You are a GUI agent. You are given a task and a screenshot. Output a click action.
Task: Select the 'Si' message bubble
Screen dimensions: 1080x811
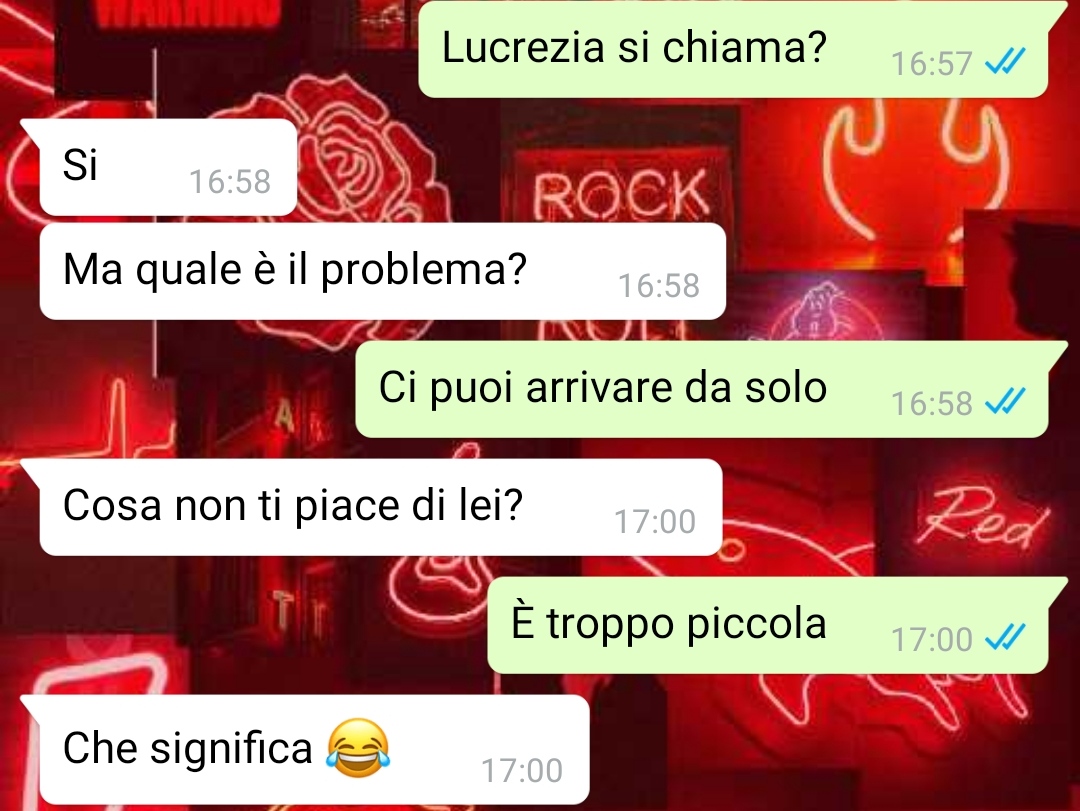tap(168, 167)
